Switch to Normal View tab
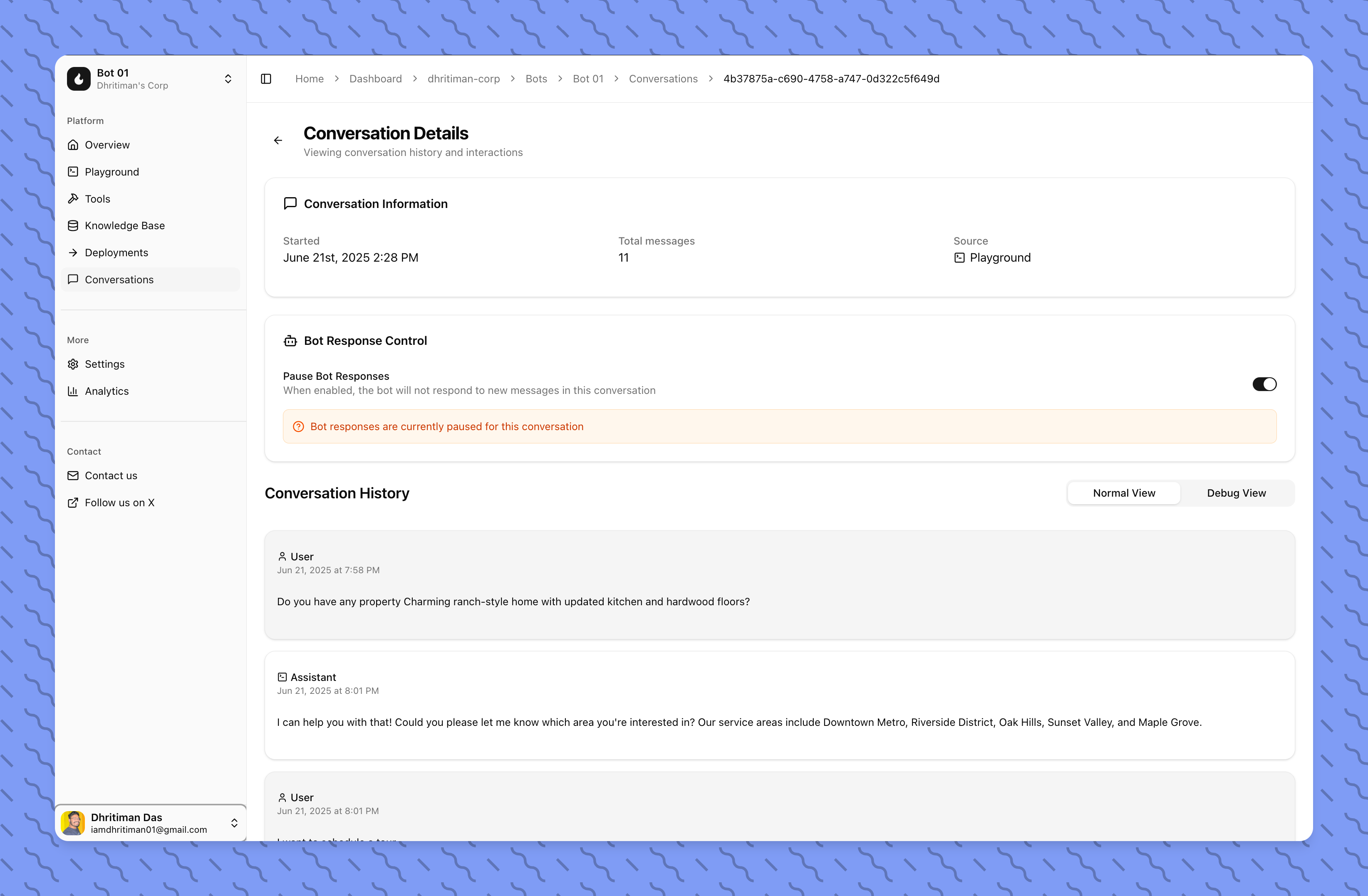The image size is (1368, 896). tap(1124, 493)
